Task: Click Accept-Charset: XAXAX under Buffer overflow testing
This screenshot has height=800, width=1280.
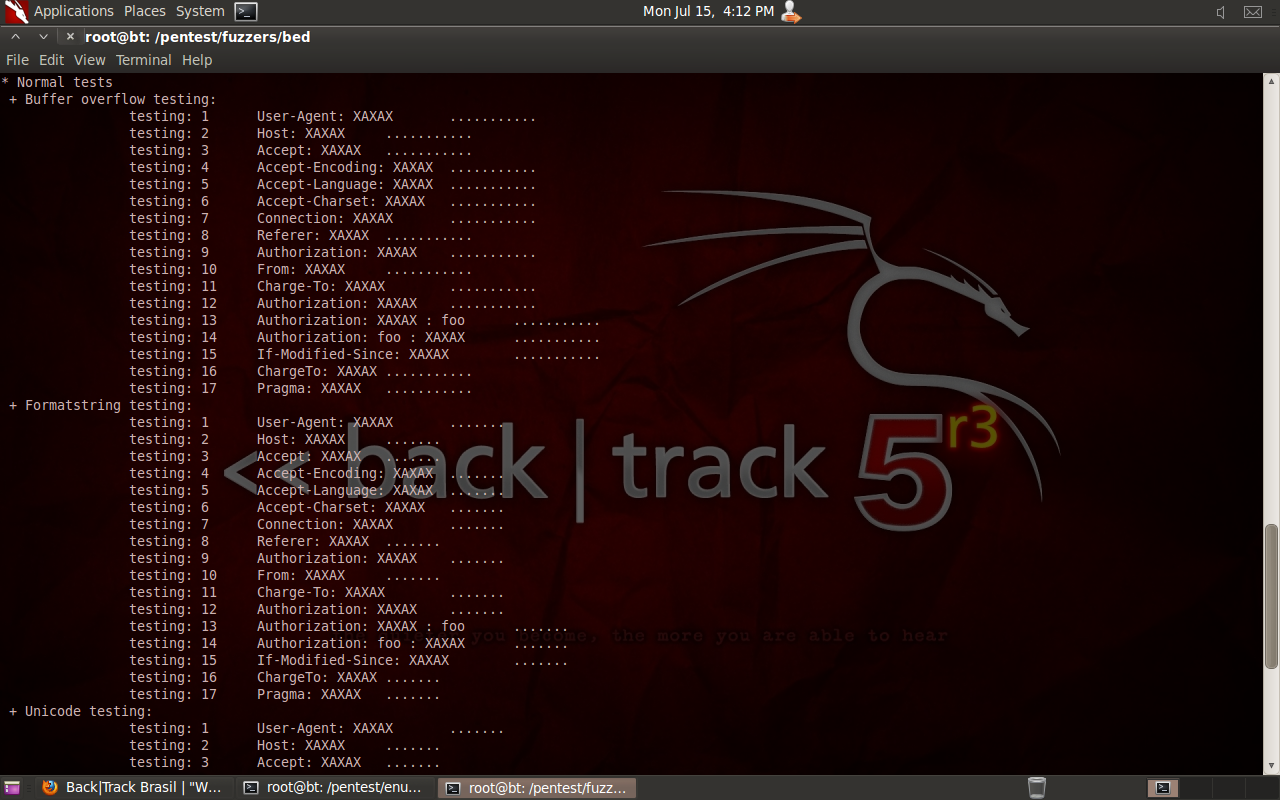Action: pos(341,201)
